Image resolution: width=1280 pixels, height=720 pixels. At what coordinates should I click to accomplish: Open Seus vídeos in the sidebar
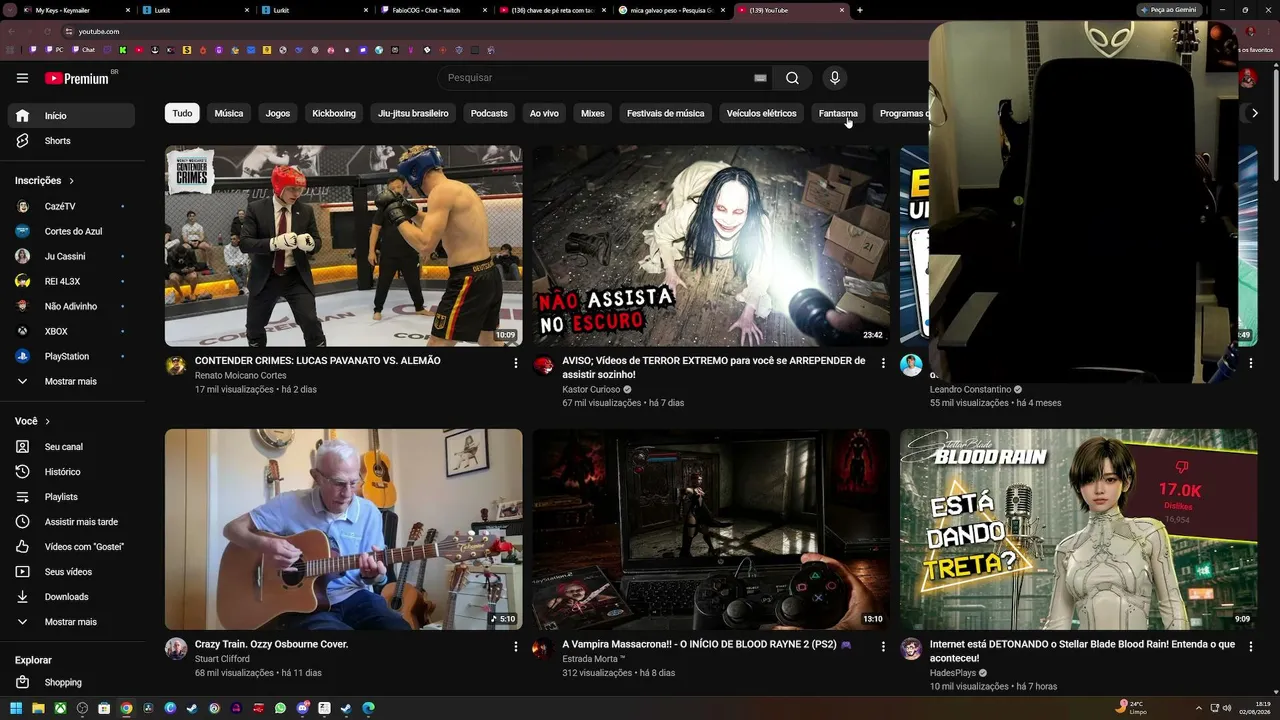(71, 572)
